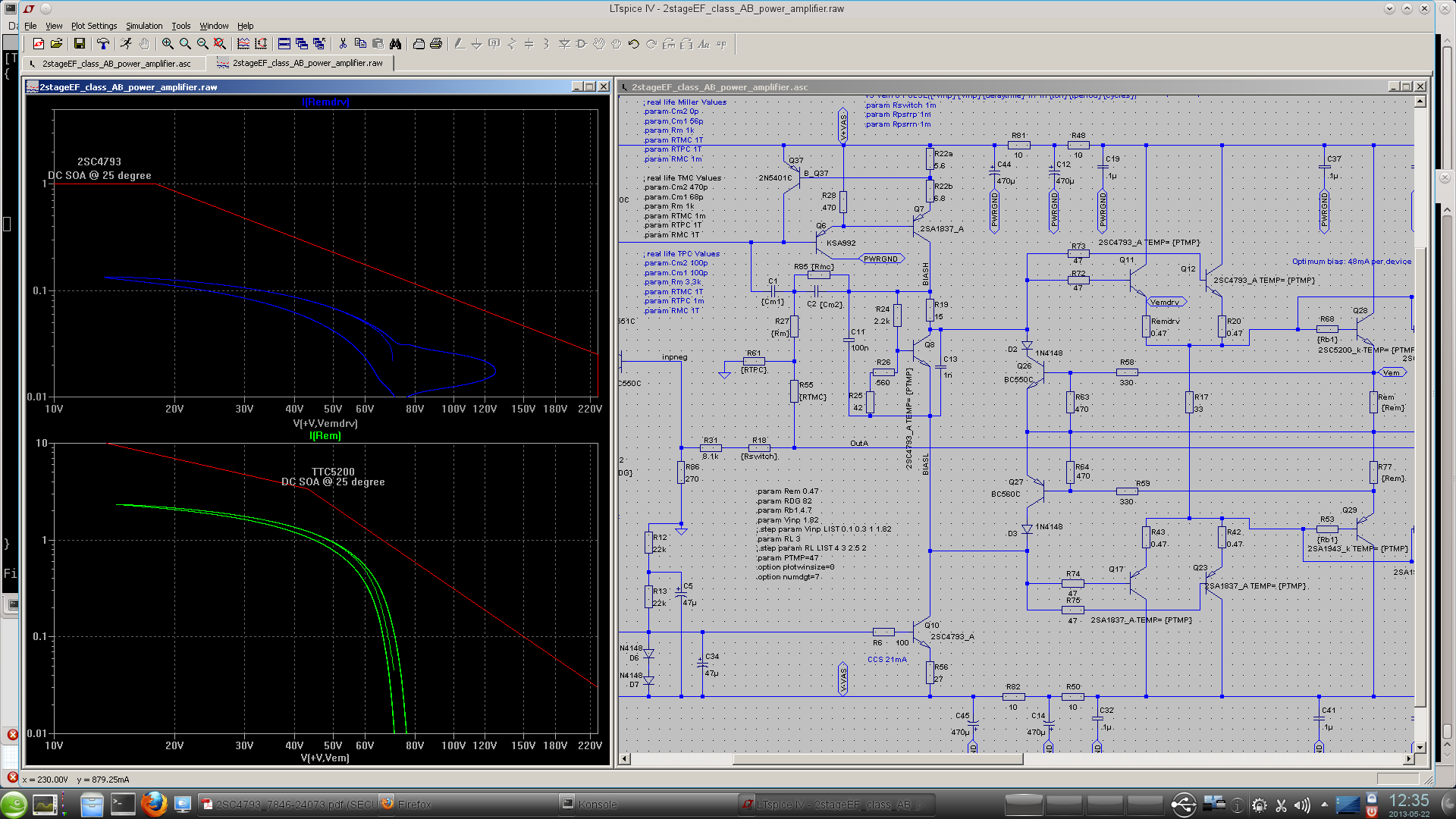Click the Pick Visible Traces icon
This screenshot has height=819, width=1456.
(x=243, y=44)
